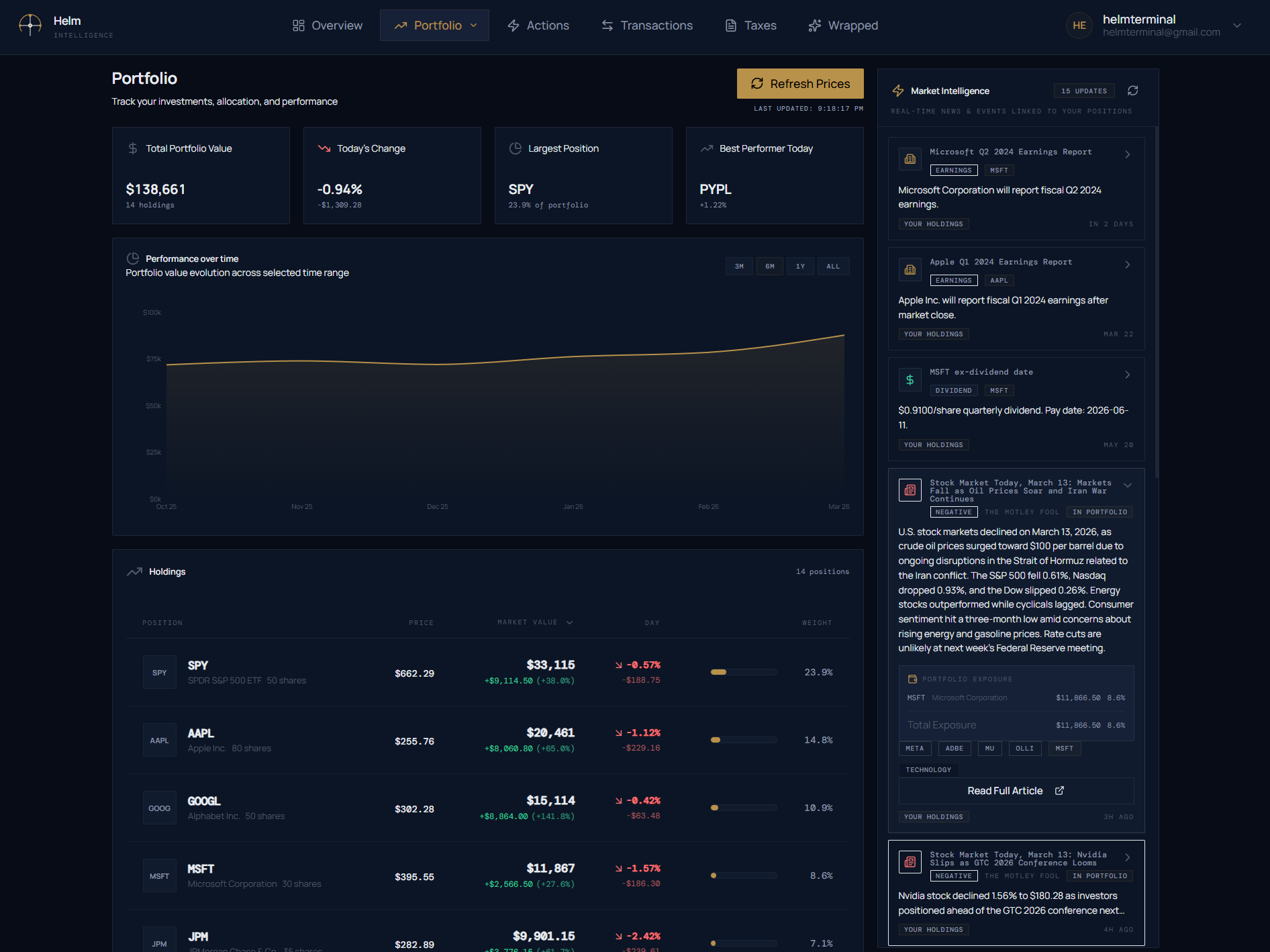The height and width of the screenshot is (952, 1270).
Task: Expand the Apple Q1 2024 Earnings Report card
Action: pyautogui.click(x=1128, y=265)
